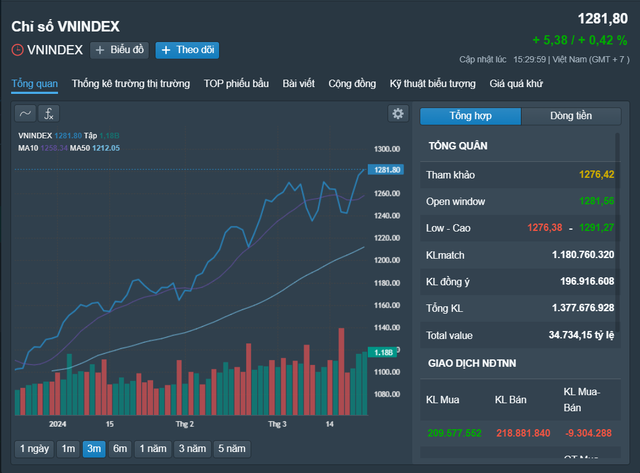Image resolution: width=640 pixels, height=473 pixels.
Task: Open chart settings gear icon
Action: click(x=398, y=114)
